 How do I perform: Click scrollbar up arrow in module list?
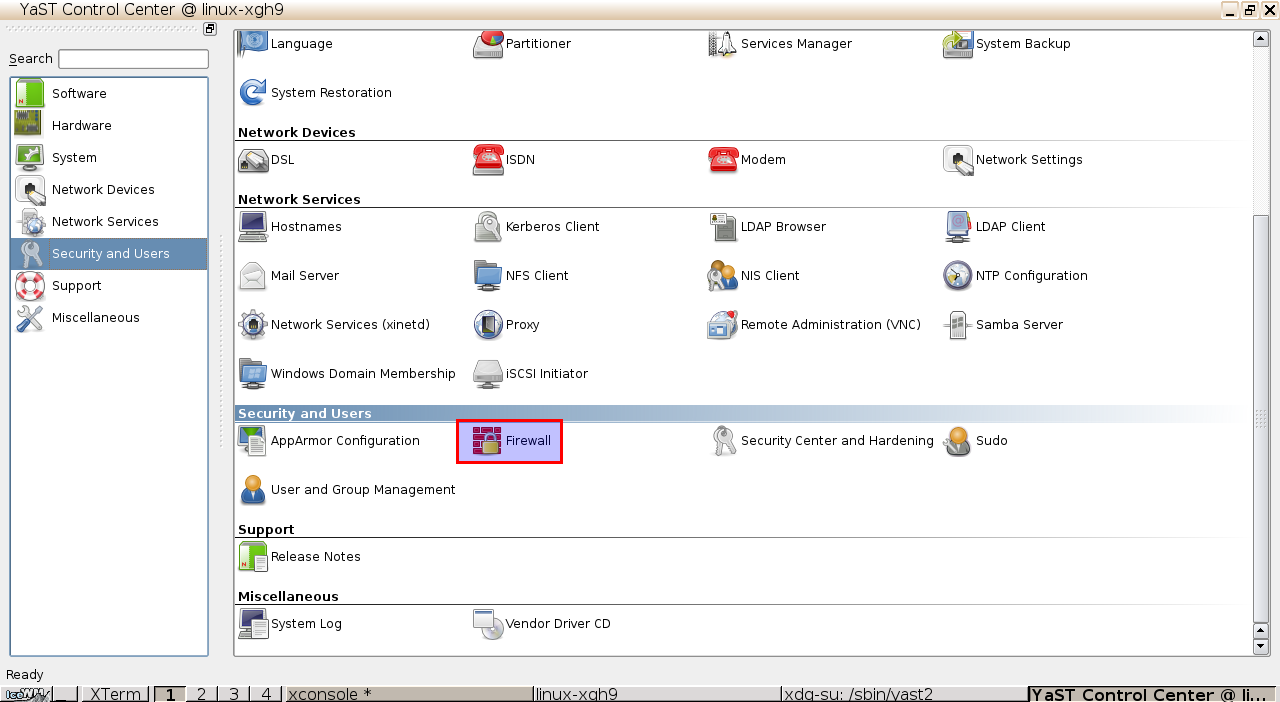pyautogui.click(x=1260, y=39)
